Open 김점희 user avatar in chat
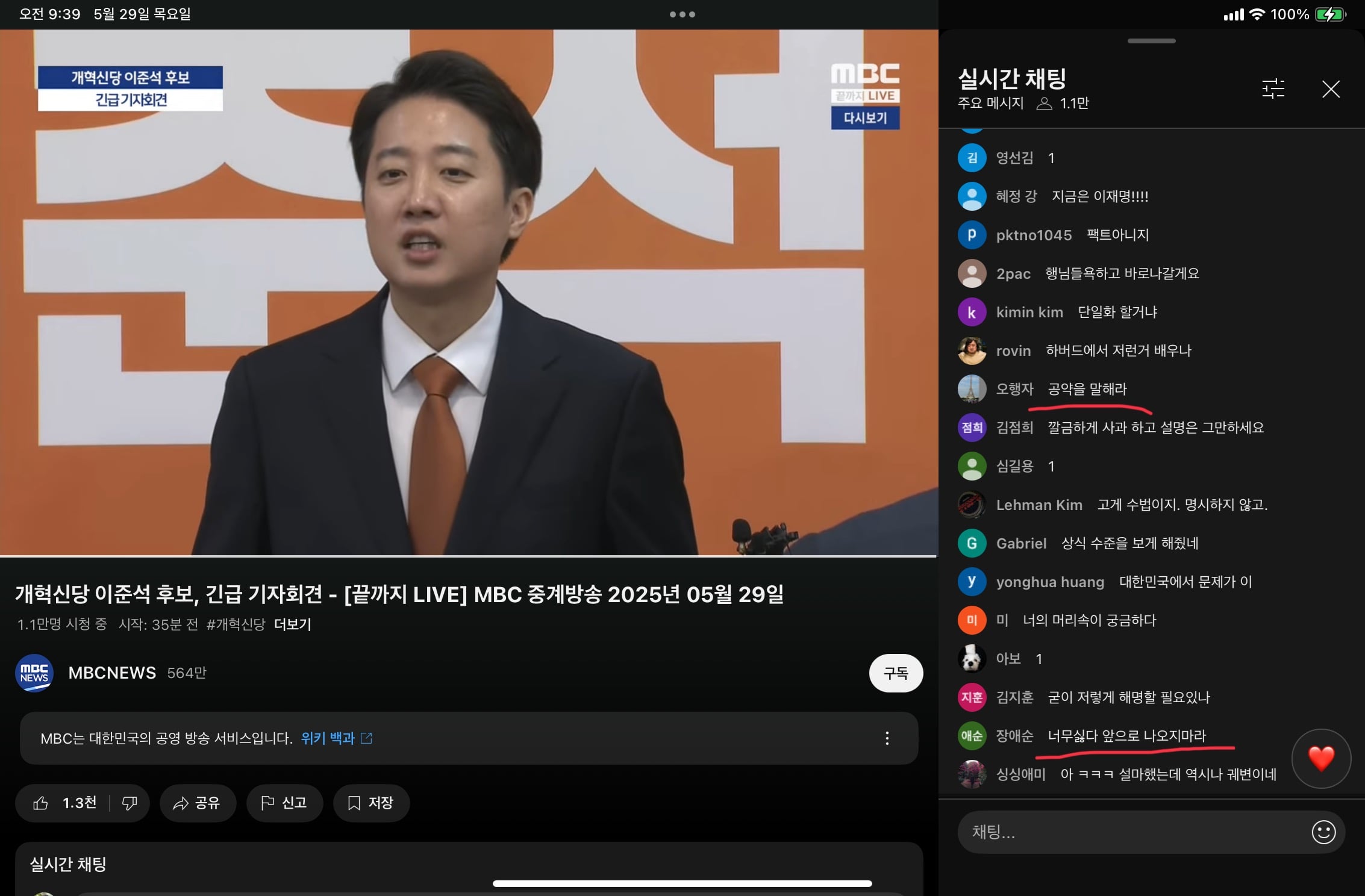 (x=972, y=428)
